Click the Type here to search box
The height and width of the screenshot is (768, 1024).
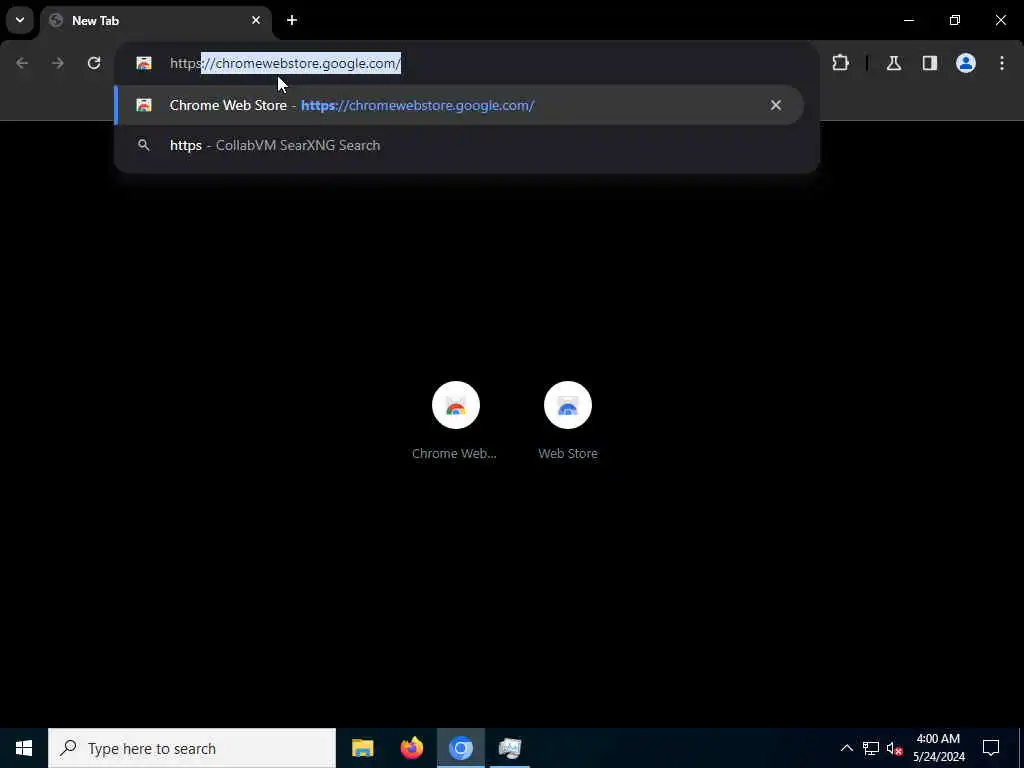click(192, 748)
